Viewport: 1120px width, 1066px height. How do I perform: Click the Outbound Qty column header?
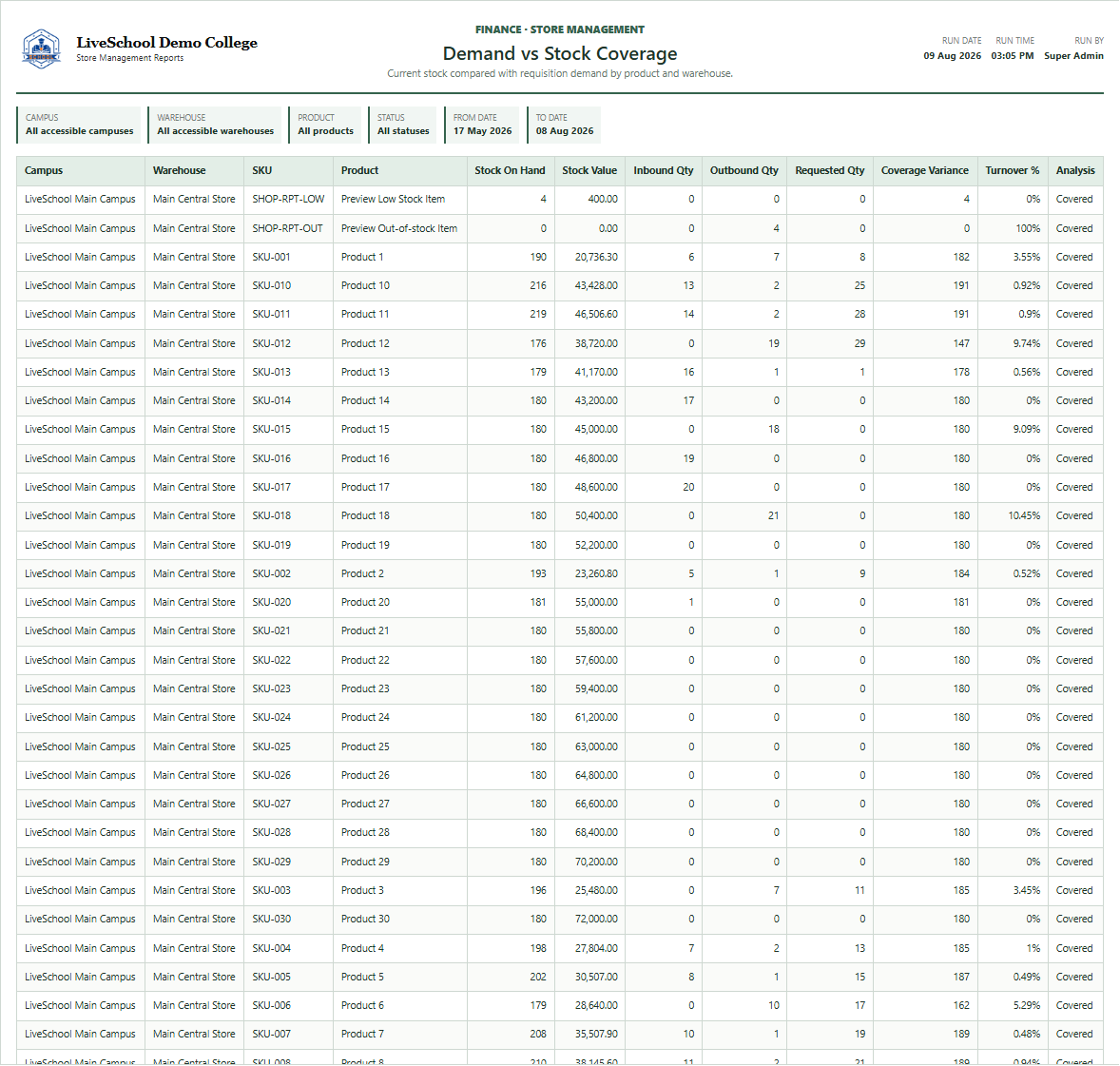click(x=744, y=171)
